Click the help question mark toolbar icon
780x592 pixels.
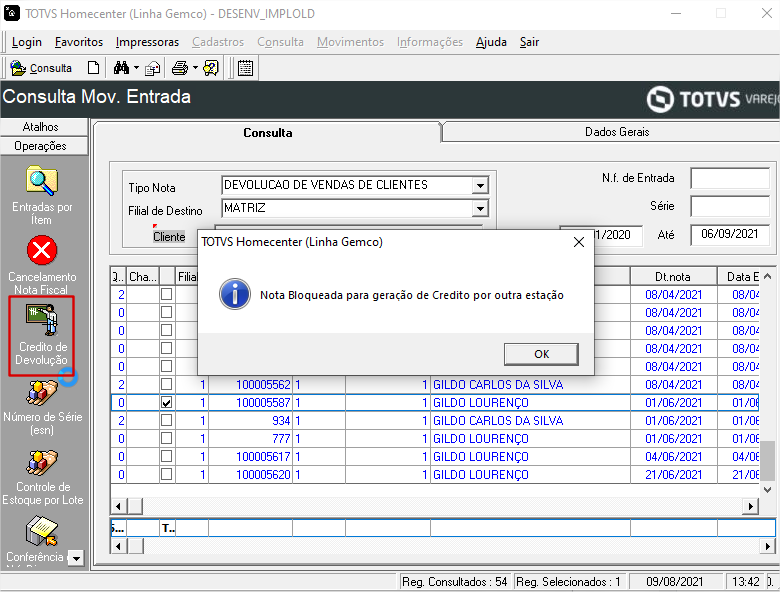[211, 68]
